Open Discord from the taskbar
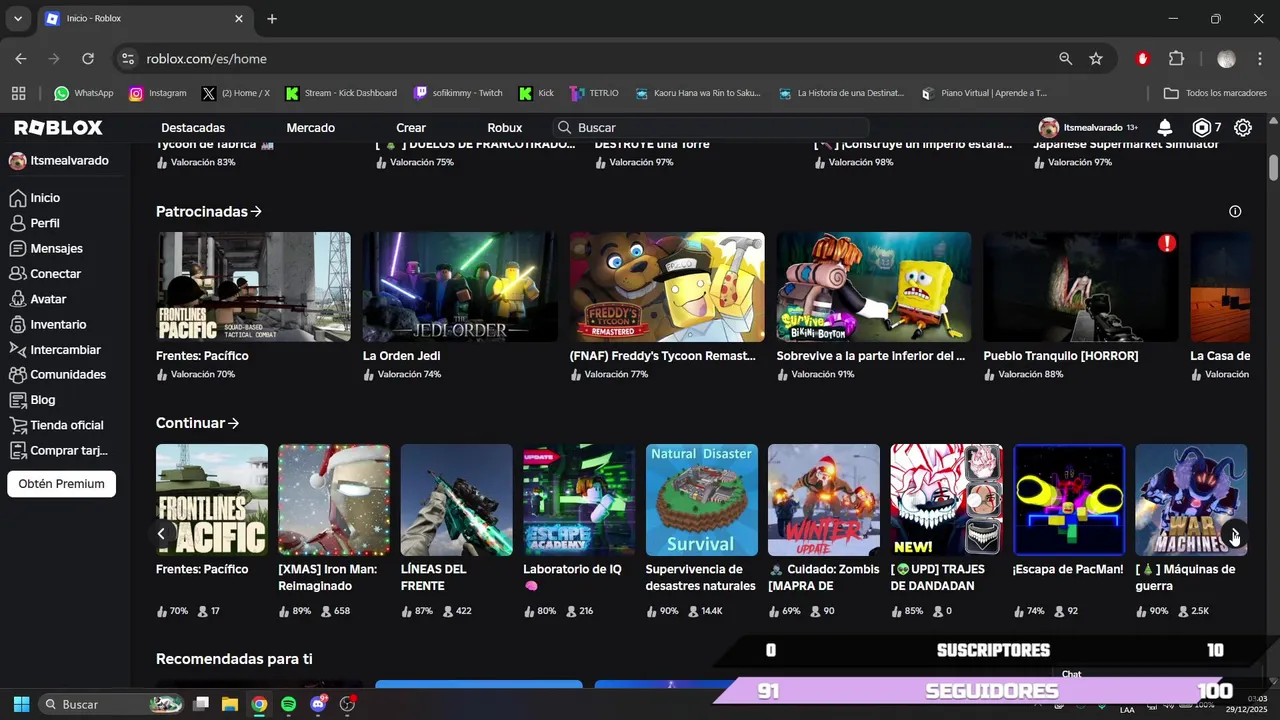 click(319, 704)
